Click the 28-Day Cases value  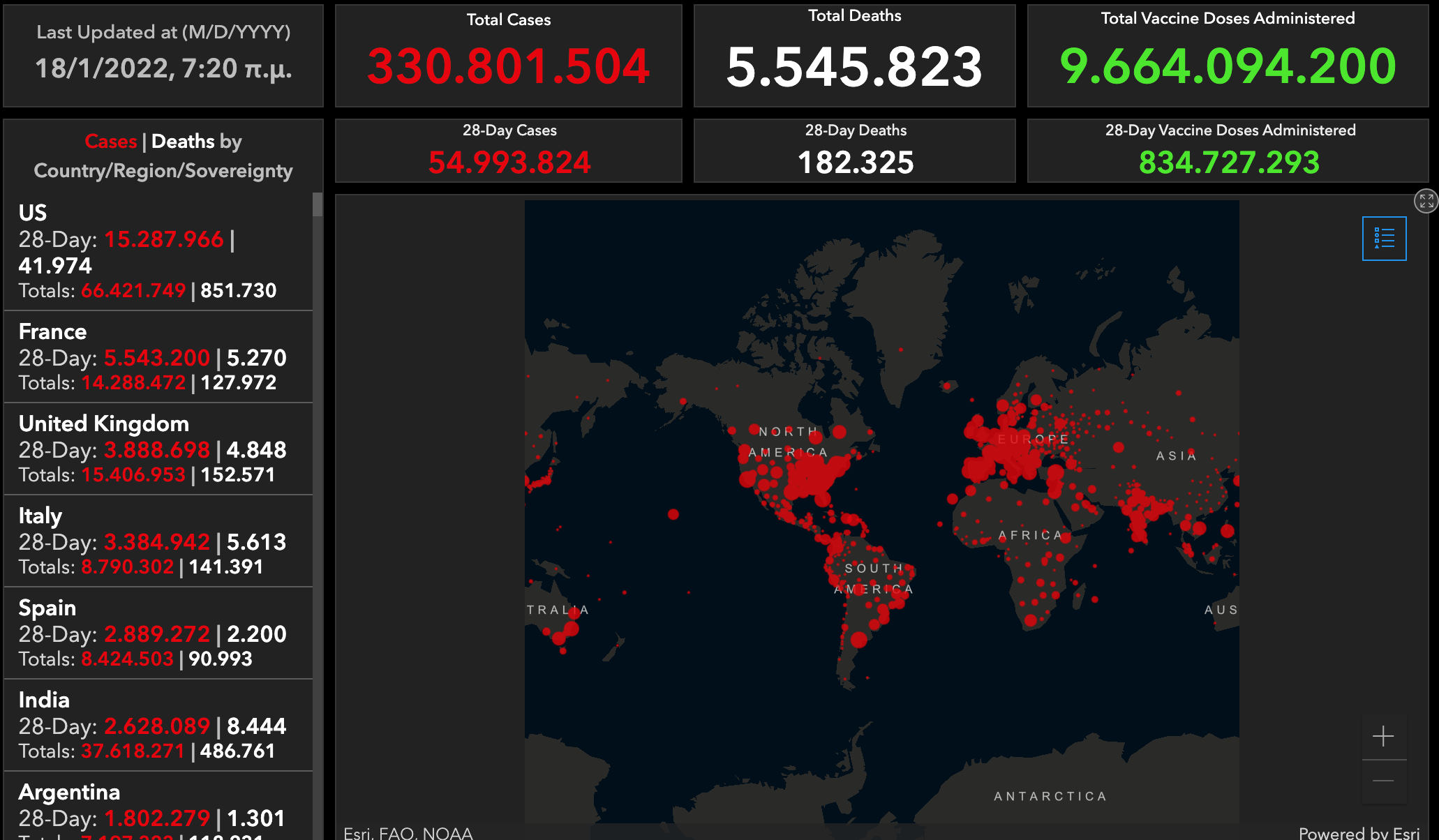tap(509, 162)
